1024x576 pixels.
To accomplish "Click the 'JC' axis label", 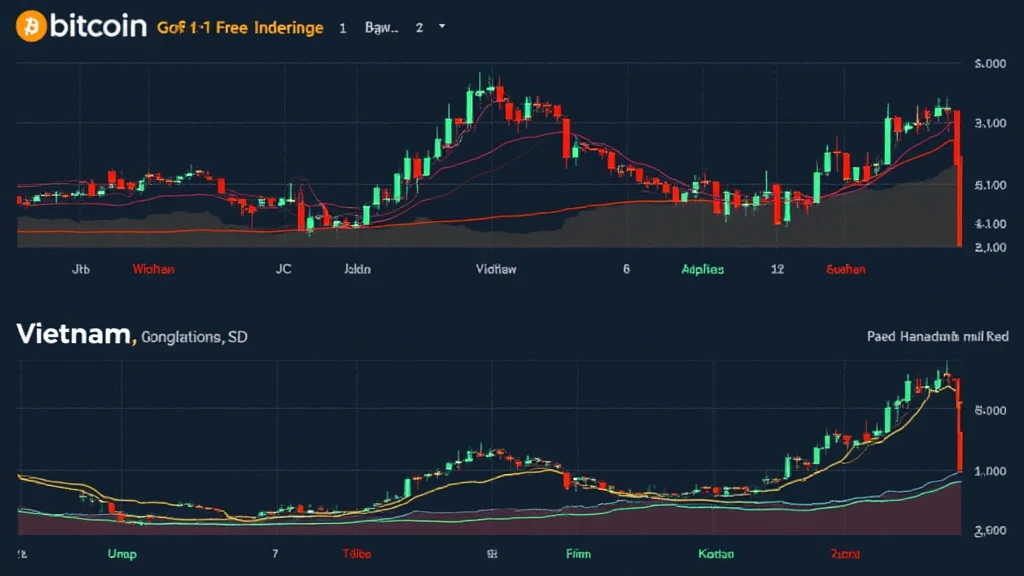I will 283,269.
